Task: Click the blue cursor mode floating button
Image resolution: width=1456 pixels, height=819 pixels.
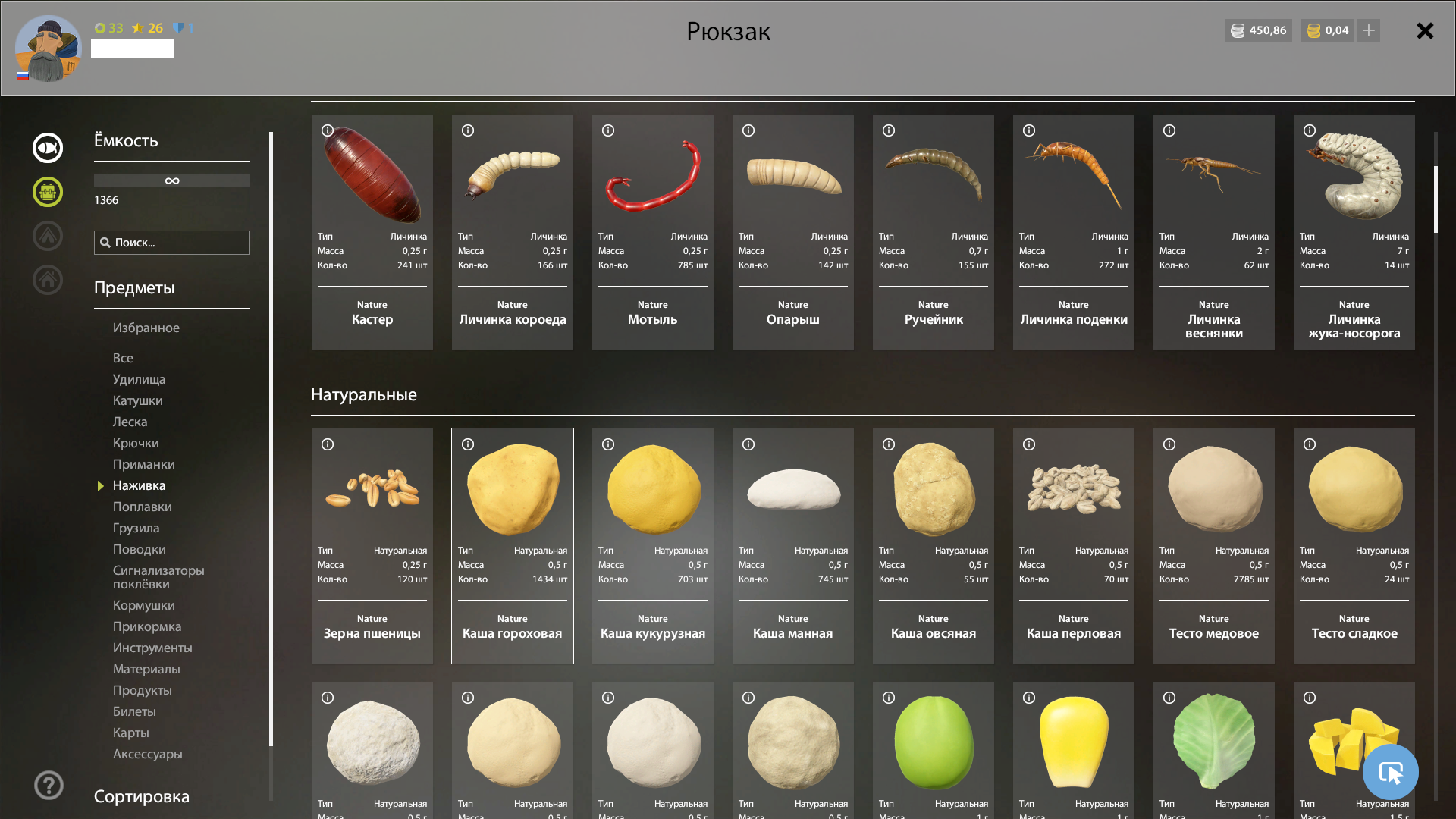Action: tap(1390, 772)
